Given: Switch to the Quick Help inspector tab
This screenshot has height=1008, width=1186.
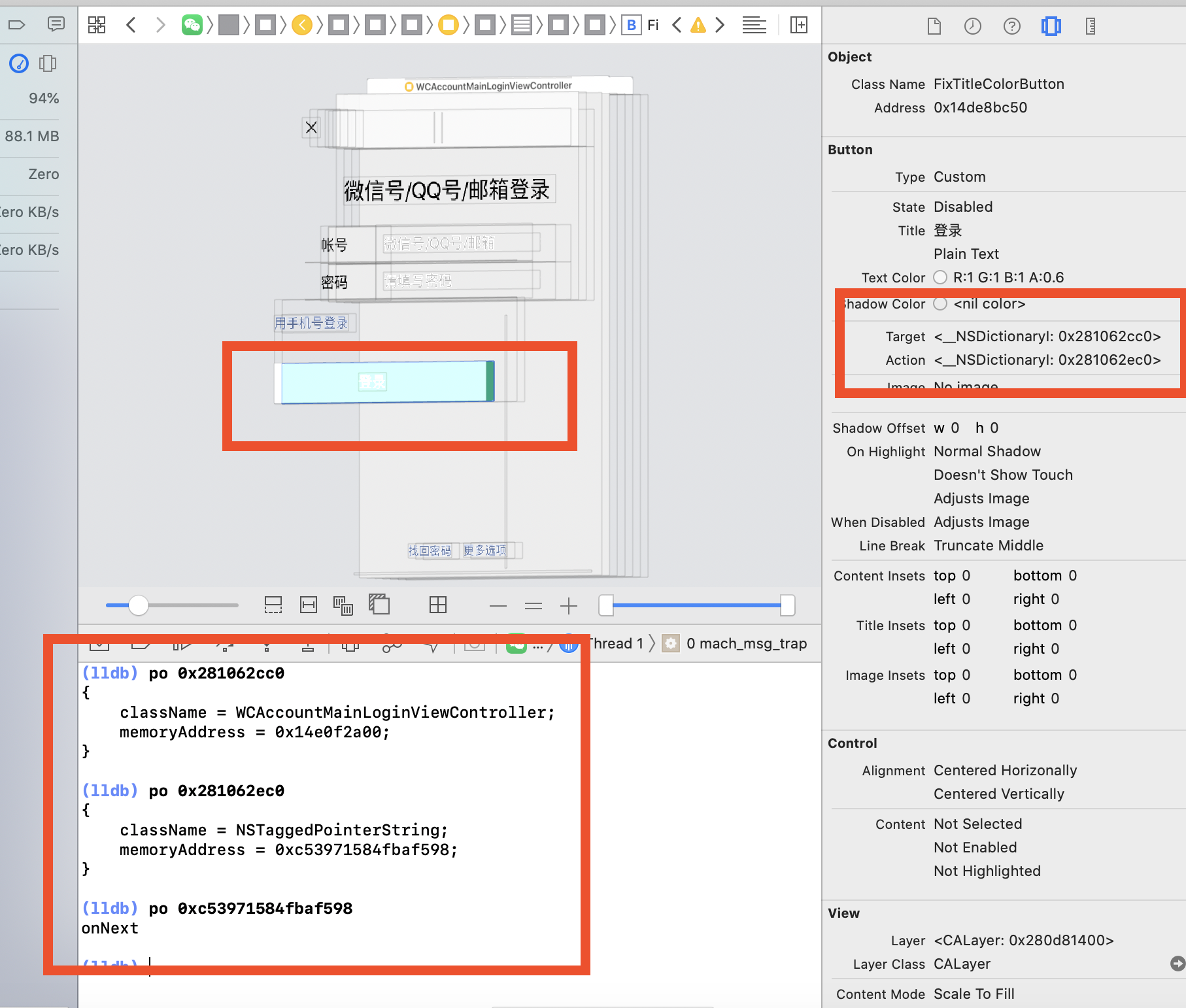Looking at the screenshot, I should [1012, 26].
